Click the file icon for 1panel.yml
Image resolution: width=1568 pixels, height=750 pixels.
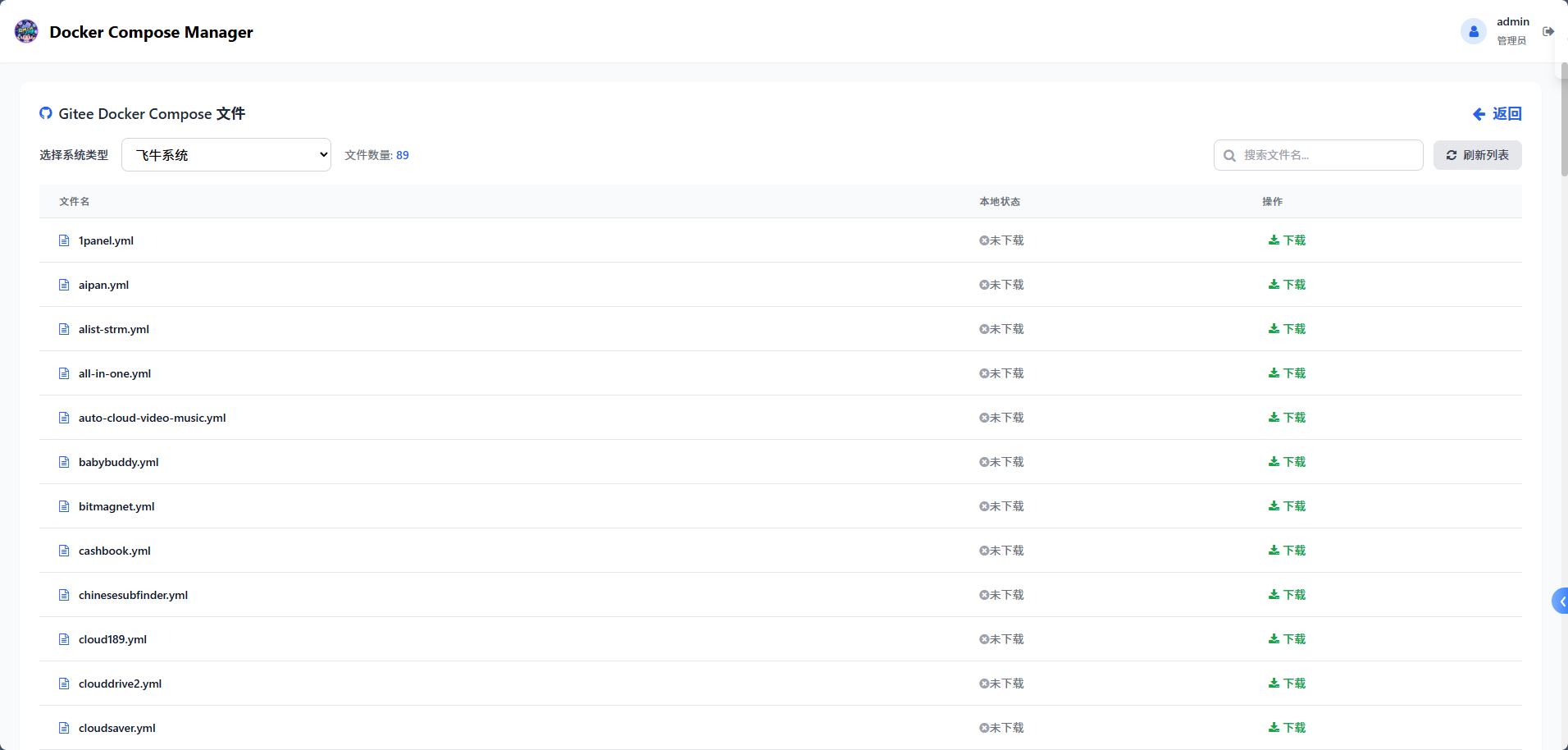click(x=64, y=240)
